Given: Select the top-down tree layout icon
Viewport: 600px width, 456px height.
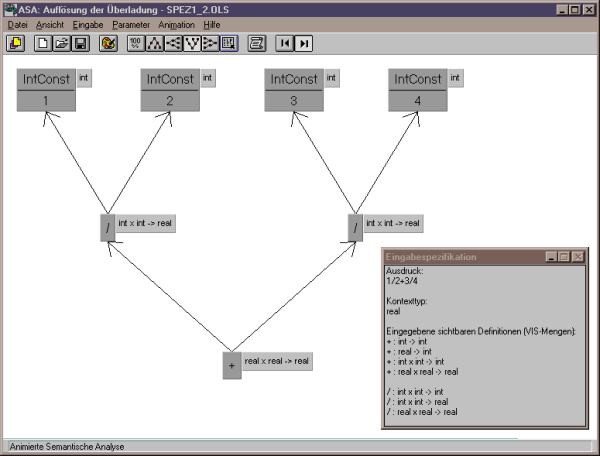Looking at the screenshot, I should [x=155, y=43].
